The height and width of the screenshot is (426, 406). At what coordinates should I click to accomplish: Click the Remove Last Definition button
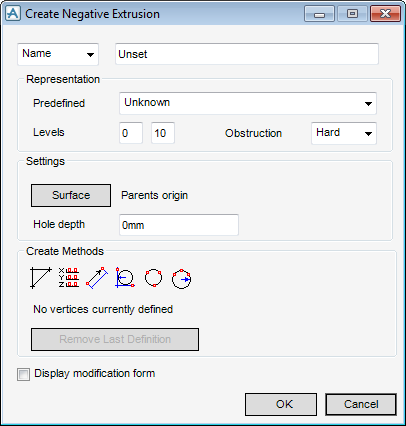[115, 339]
